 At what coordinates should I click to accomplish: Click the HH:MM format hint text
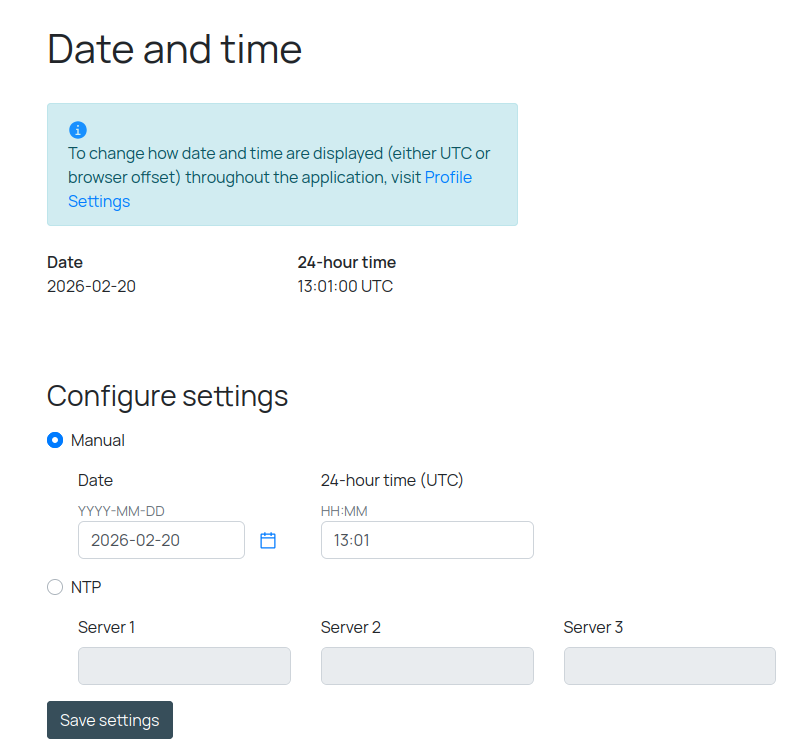pos(344,512)
